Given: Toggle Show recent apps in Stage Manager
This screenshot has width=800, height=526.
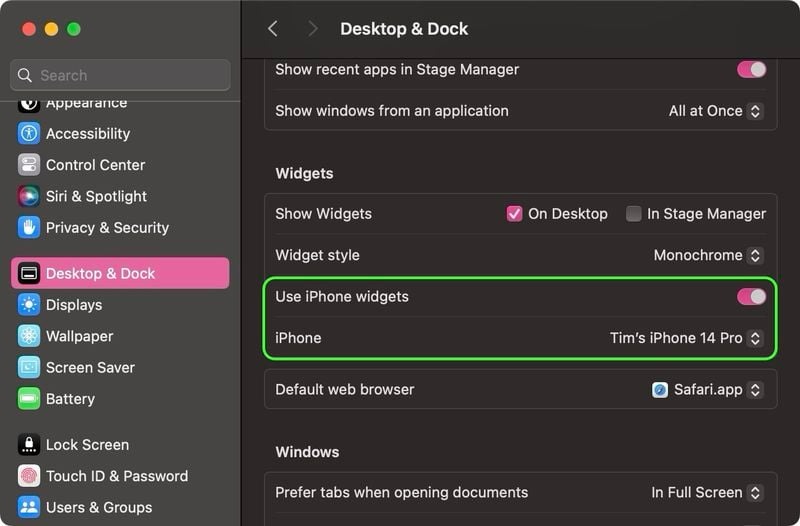Looking at the screenshot, I should pyautogui.click(x=751, y=69).
